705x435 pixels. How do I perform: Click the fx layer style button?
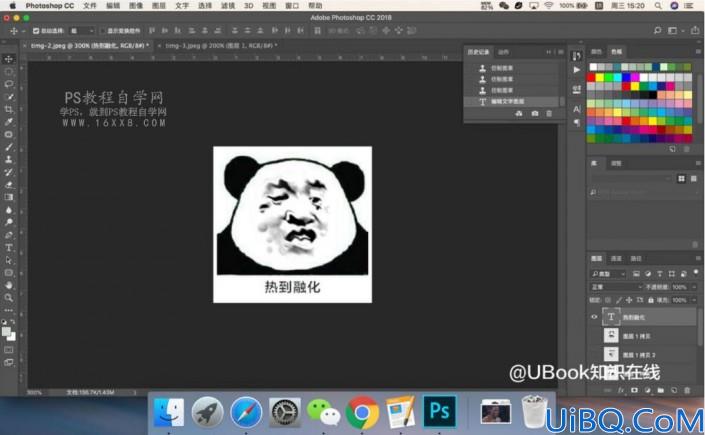coord(621,390)
